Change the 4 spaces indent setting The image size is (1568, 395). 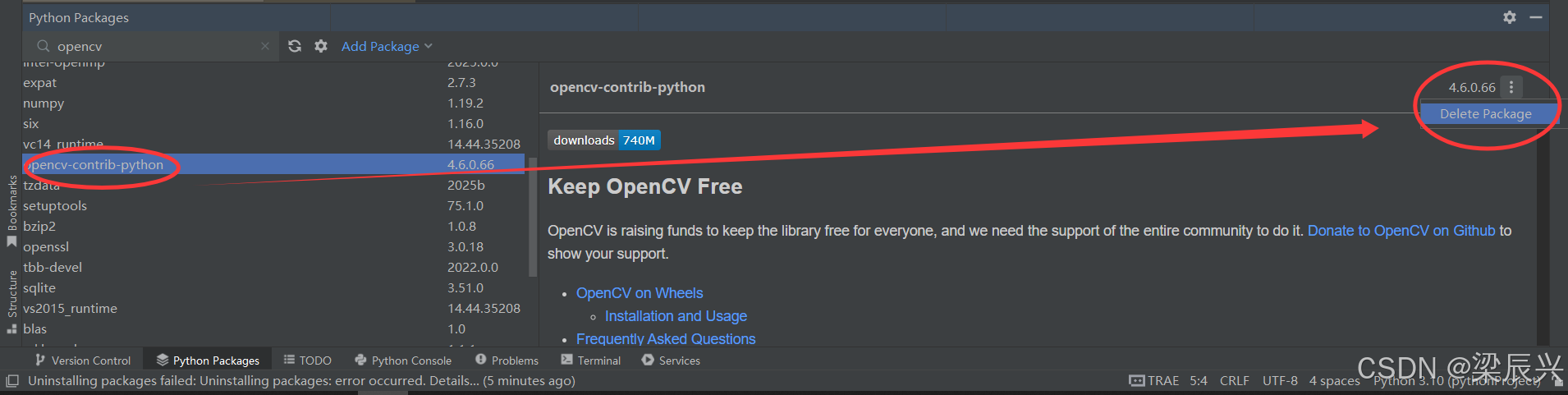(1334, 381)
